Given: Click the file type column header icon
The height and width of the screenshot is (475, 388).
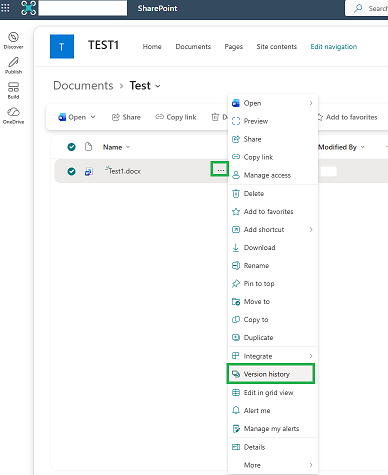Looking at the screenshot, I should click(88, 147).
